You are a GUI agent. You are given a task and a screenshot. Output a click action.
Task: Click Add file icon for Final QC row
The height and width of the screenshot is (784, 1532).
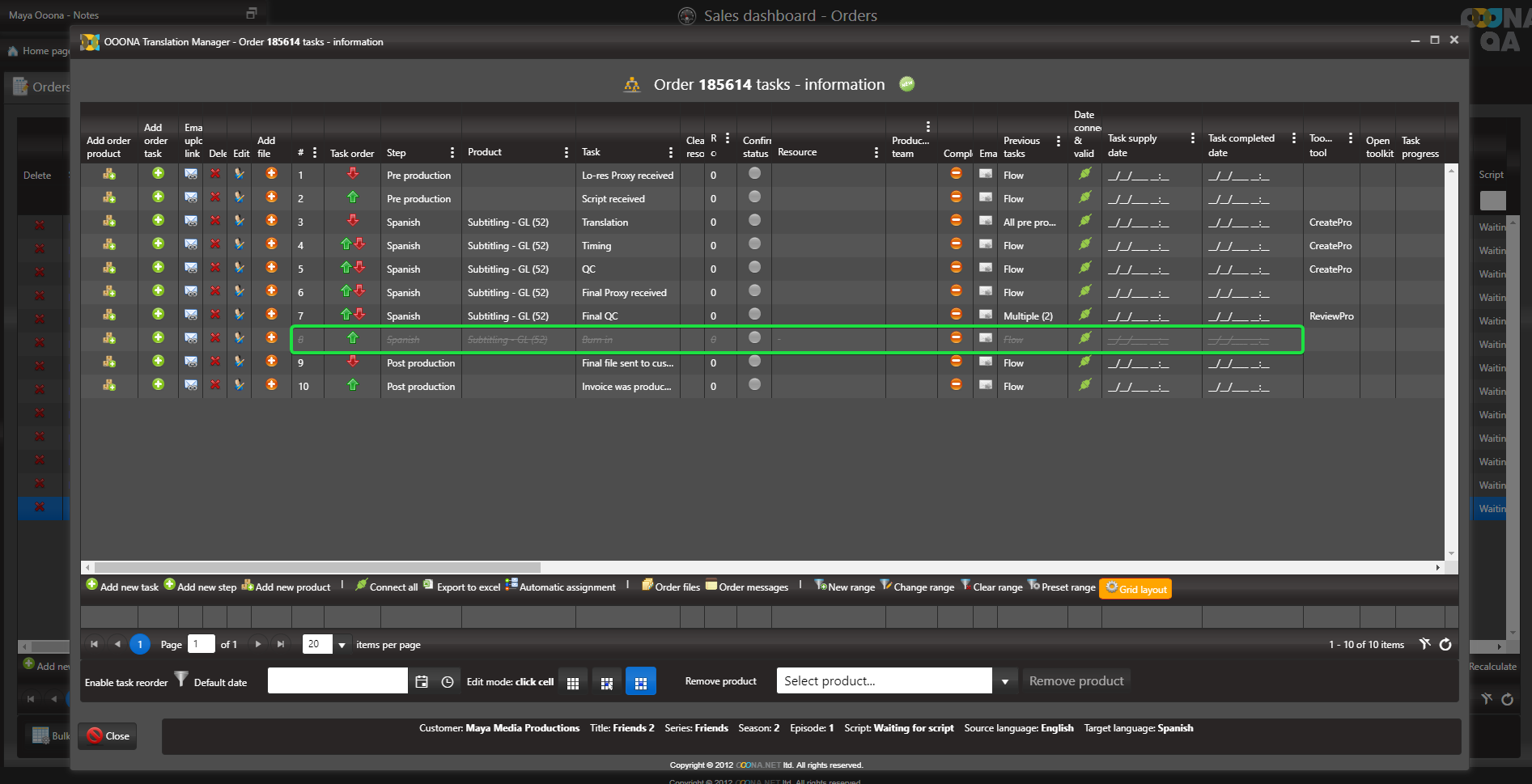(271, 315)
